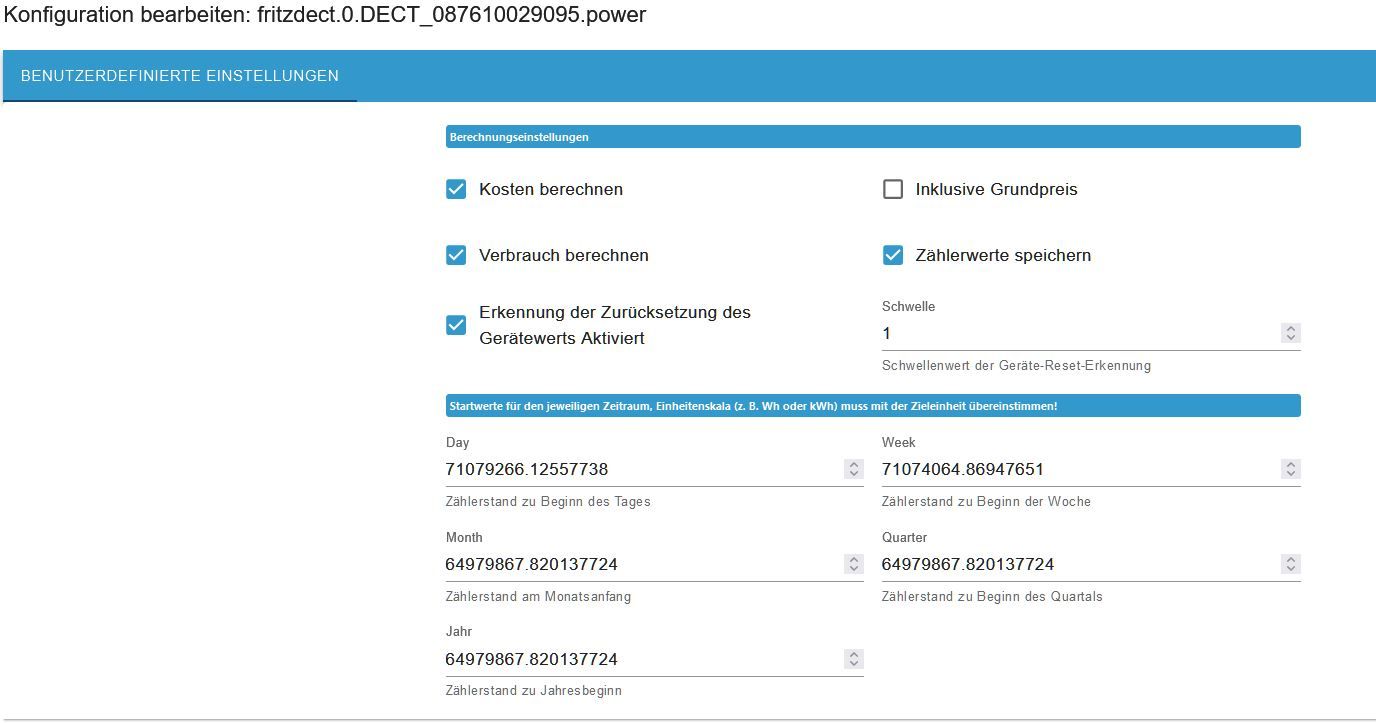Click the Jahr field stepper arrows
Viewport: 1376px width, 723px height.
click(854, 659)
